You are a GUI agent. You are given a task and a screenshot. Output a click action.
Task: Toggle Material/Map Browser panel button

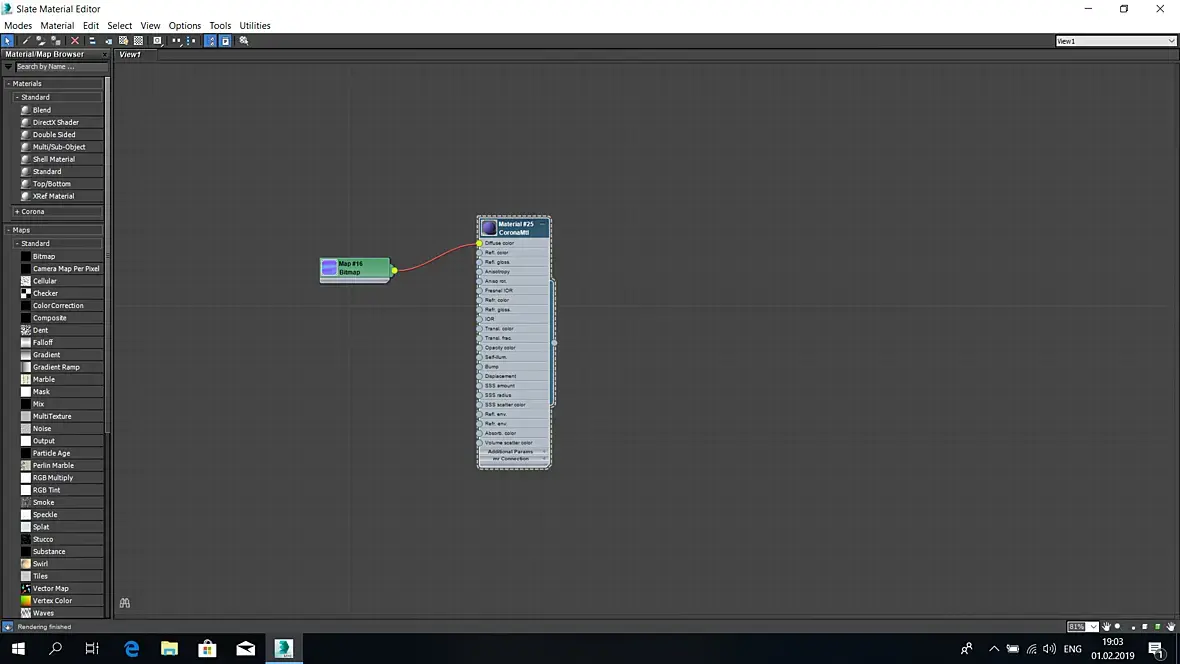click(210, 41)
